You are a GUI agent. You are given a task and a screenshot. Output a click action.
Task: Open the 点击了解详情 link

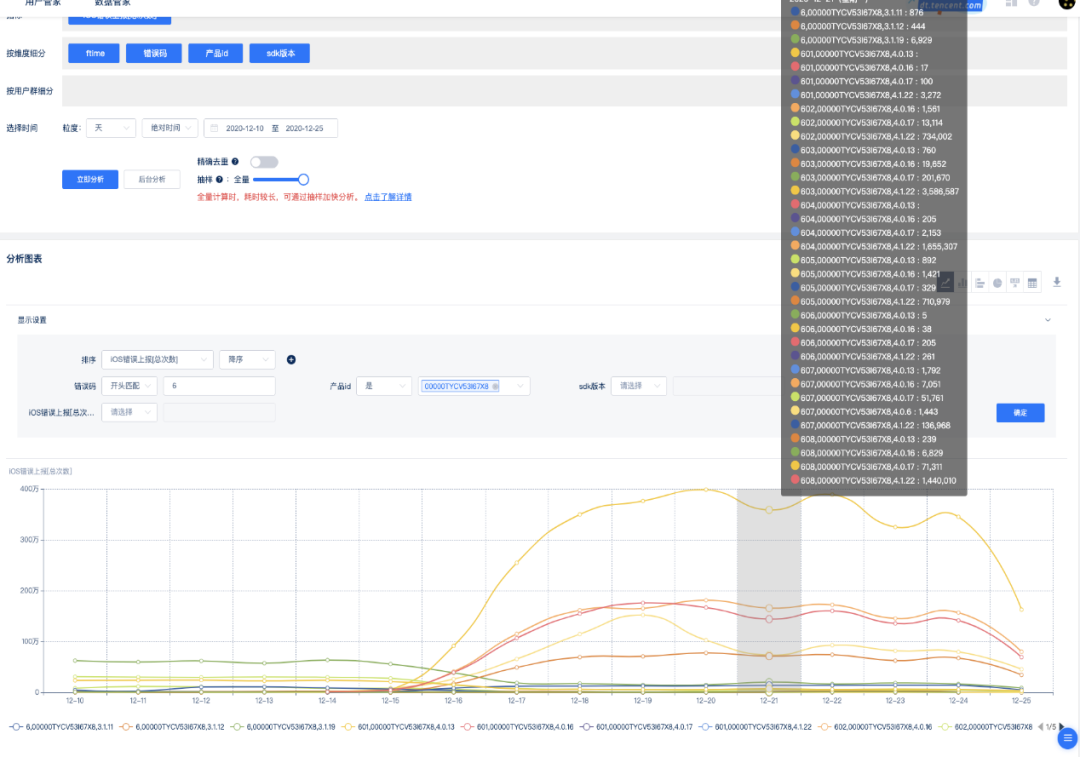[388, 197]
